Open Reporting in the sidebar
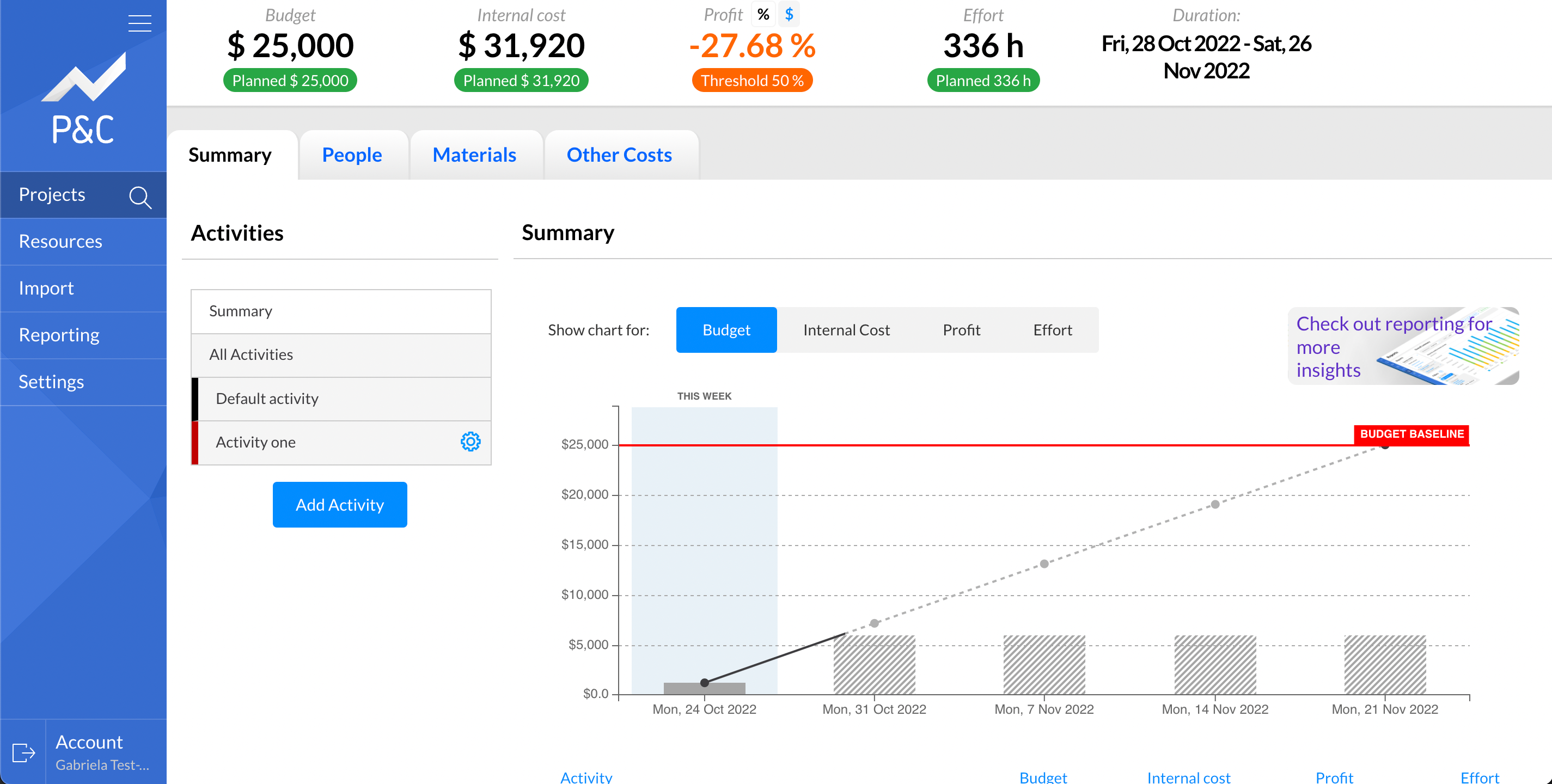 coord(59,335)
